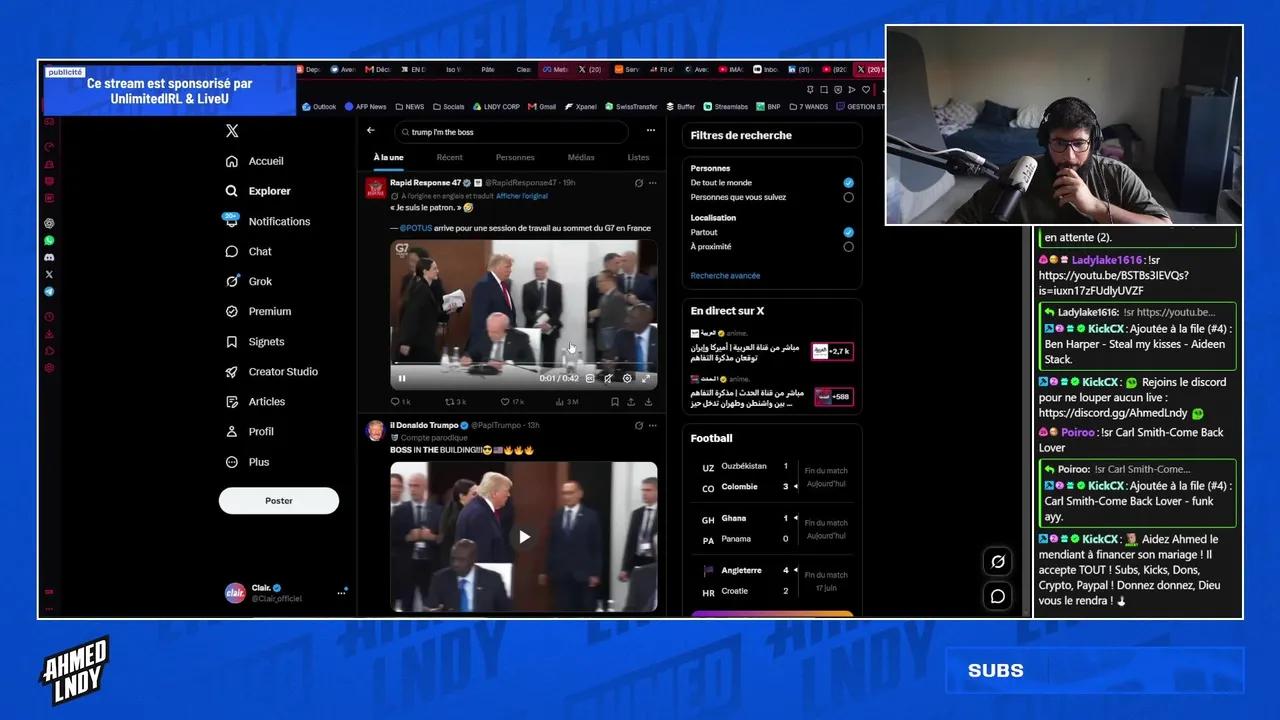Screen dimensions: 1280x720
Task: Switch to the Personnes tab
Action: pos(515,157)
